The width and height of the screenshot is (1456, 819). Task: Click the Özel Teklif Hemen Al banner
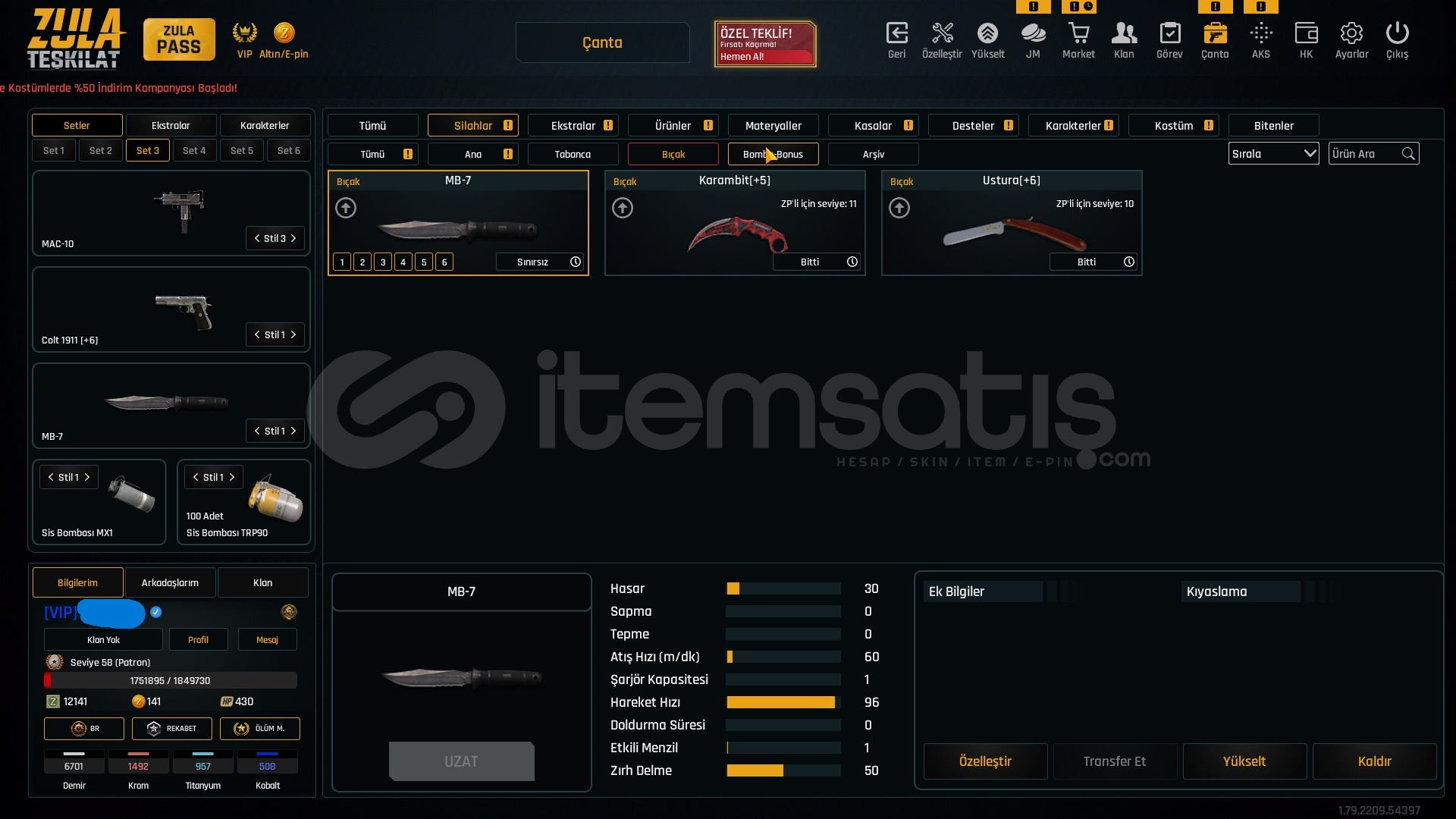click(764, 44)
